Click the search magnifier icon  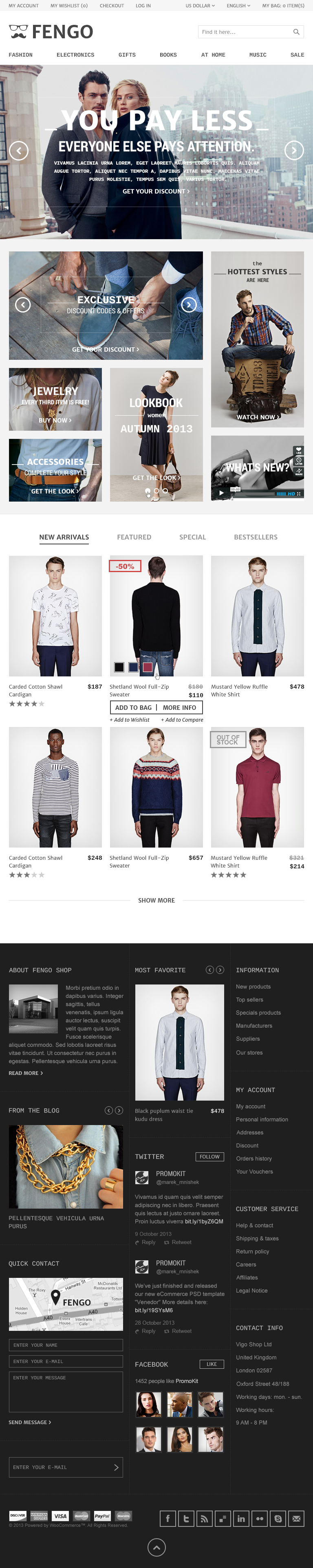pyautogui.click(x=296, y=32)
